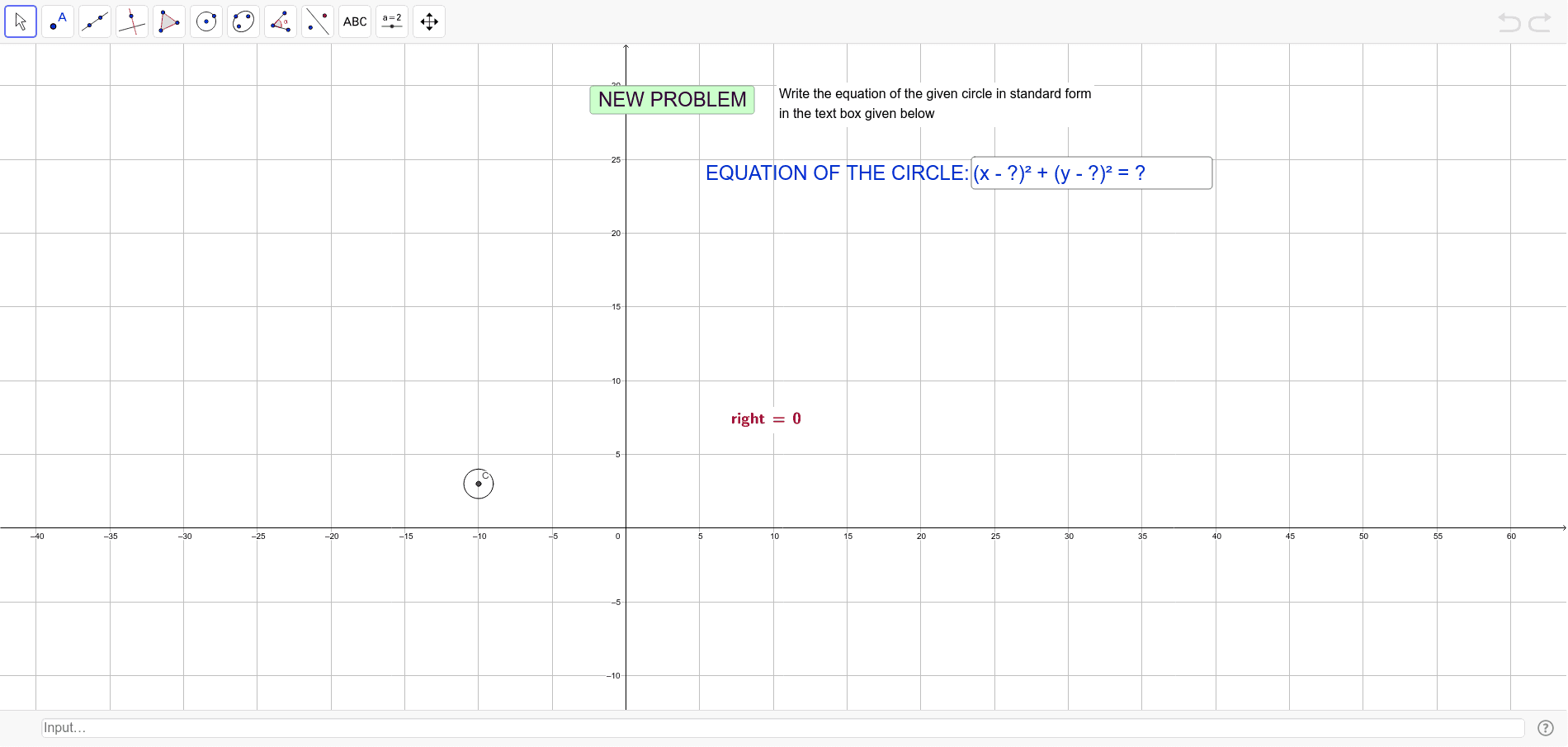Viewport: 1568px width, 747px height.
Task: Click the red 'right = 0' label
Action: (765, 418)
